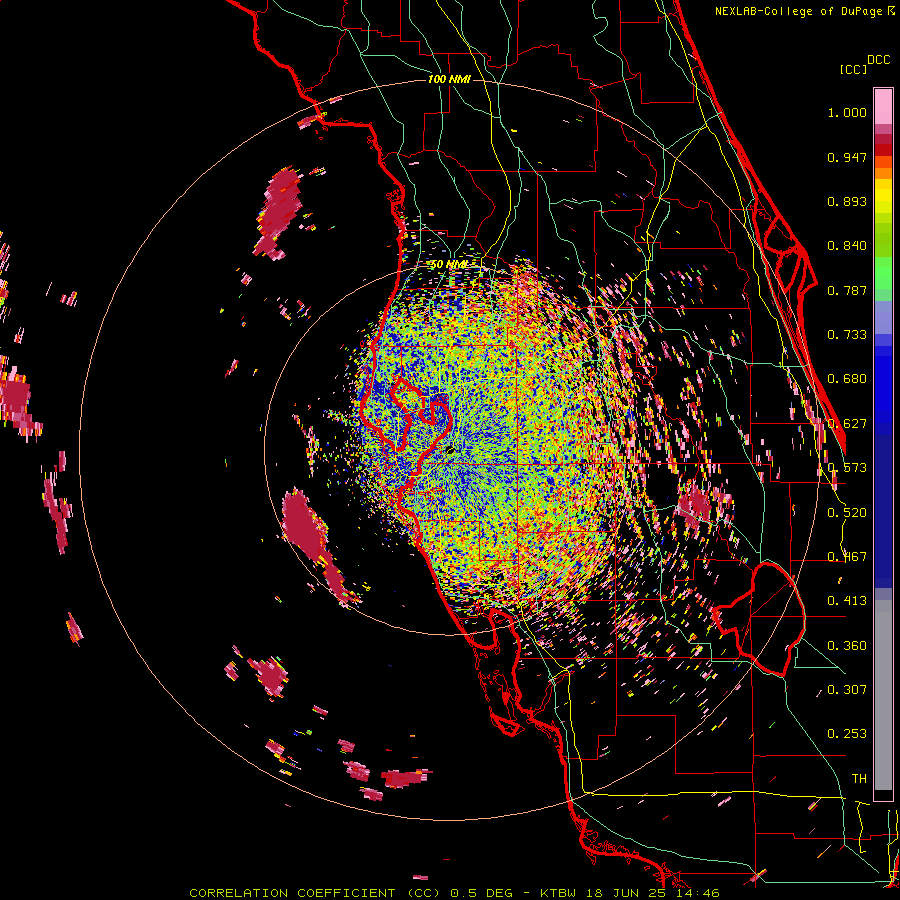Viewport: 900px width, 900px height.
Task: Select the 0.627 color scale value
Action: (847, 424)
